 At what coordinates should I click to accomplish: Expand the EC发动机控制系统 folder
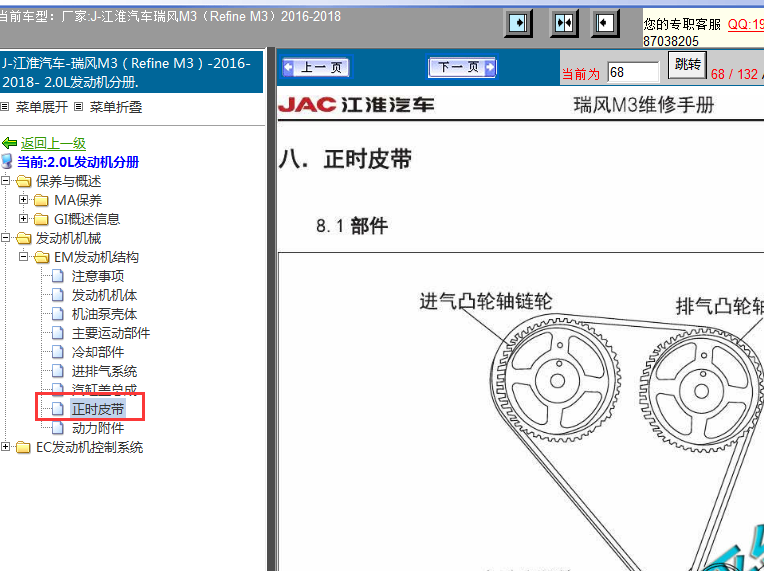click(x=5, y=447)
